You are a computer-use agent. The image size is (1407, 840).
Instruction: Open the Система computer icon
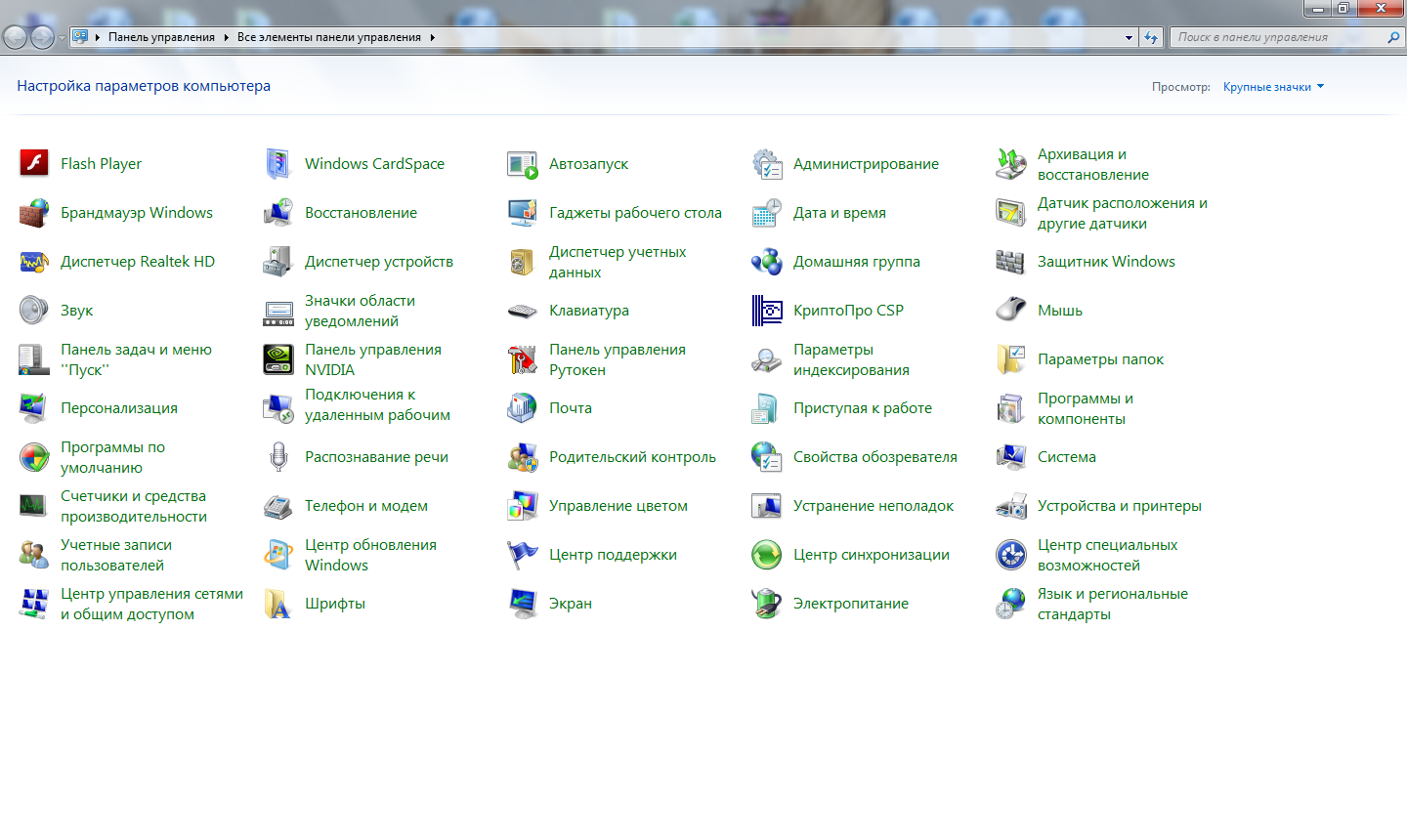pos(1011,456)
